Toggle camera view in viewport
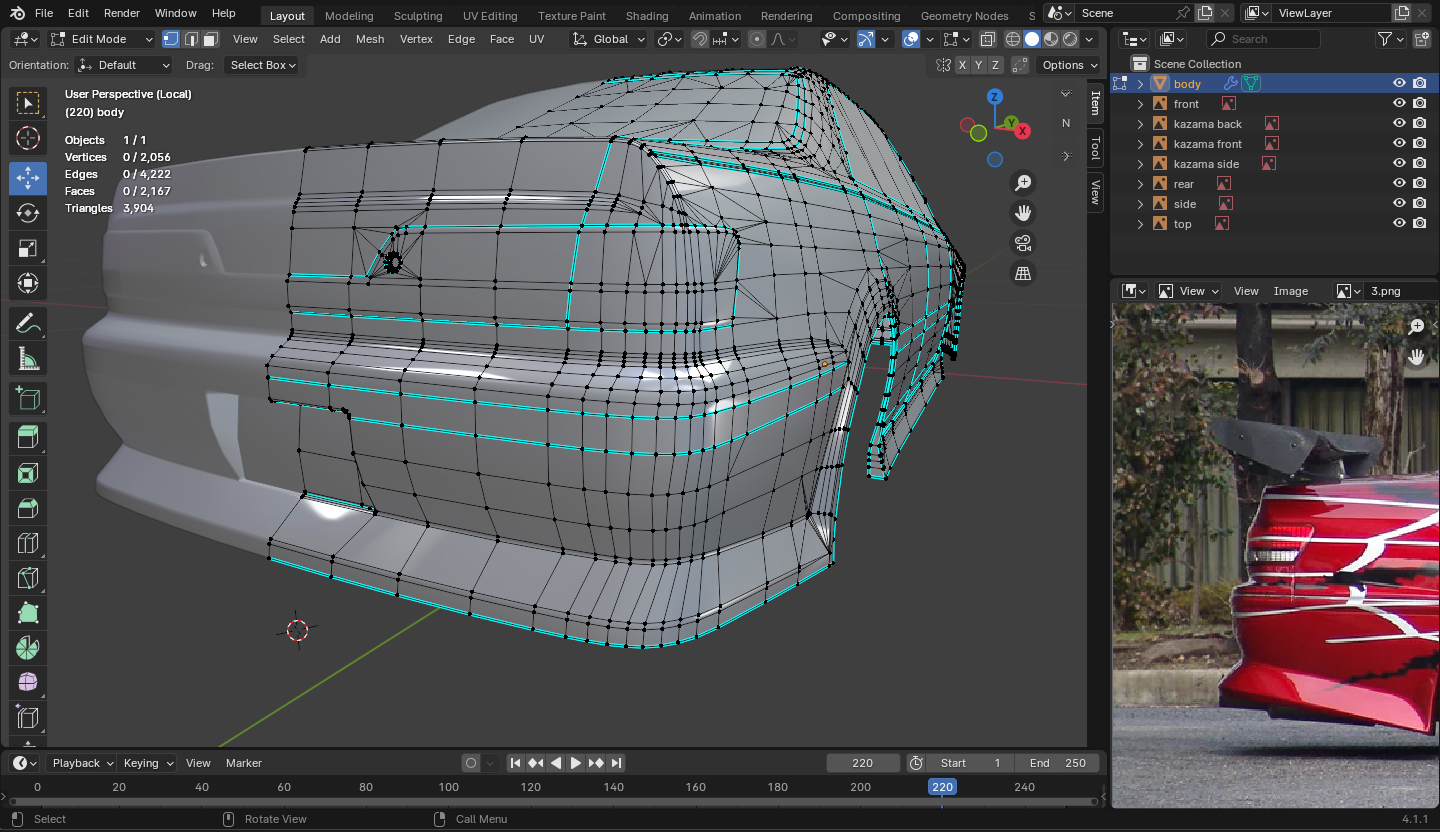This screenshot has height=832, width=1440. point(1022,243)
